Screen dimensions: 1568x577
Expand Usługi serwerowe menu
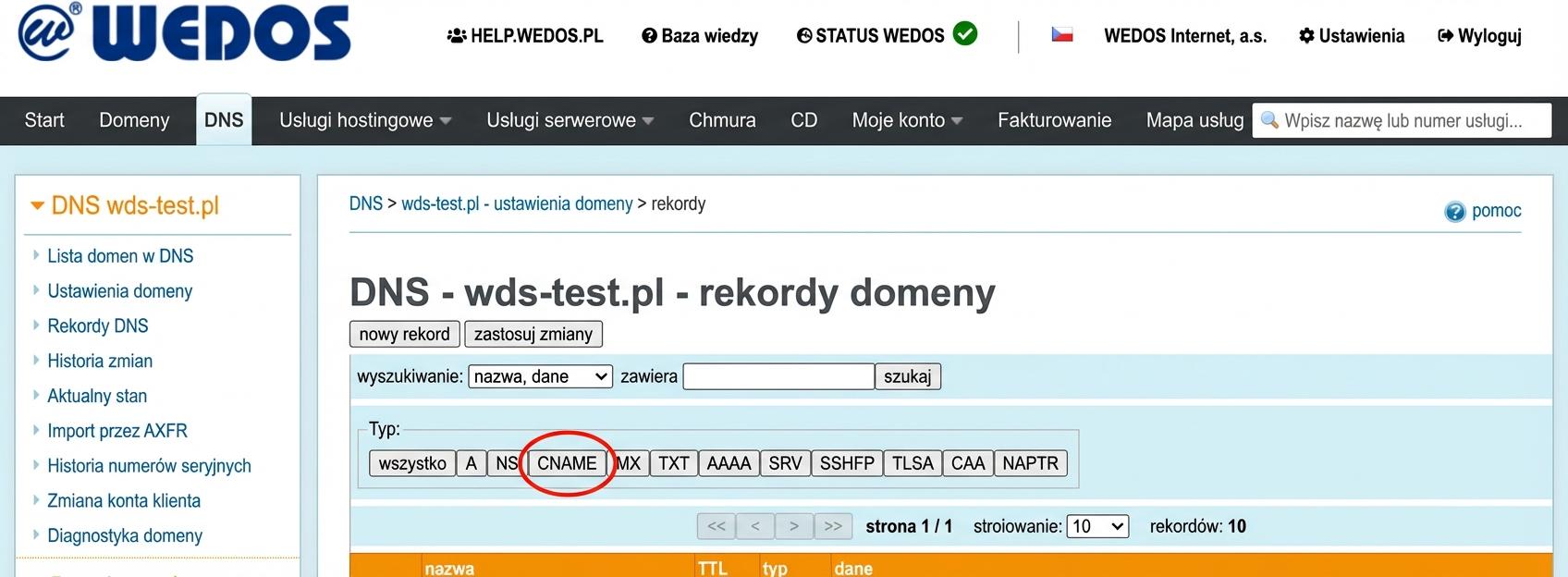pos(570,120)
